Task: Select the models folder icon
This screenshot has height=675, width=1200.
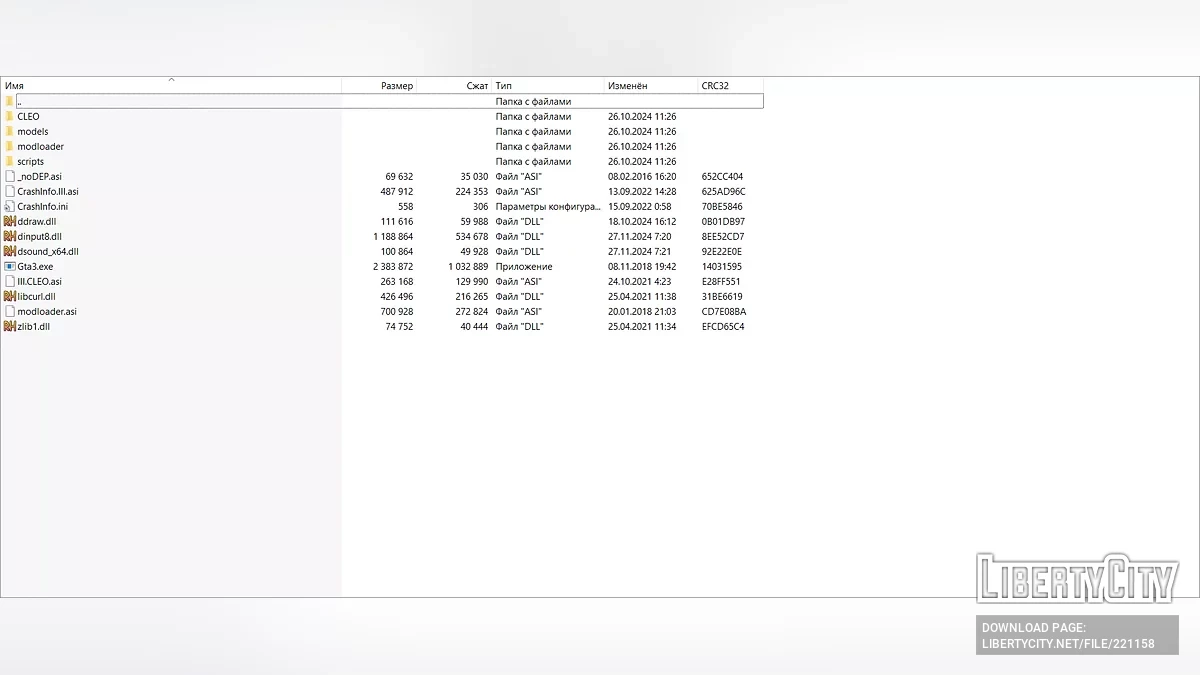Action: pos(10,132)
